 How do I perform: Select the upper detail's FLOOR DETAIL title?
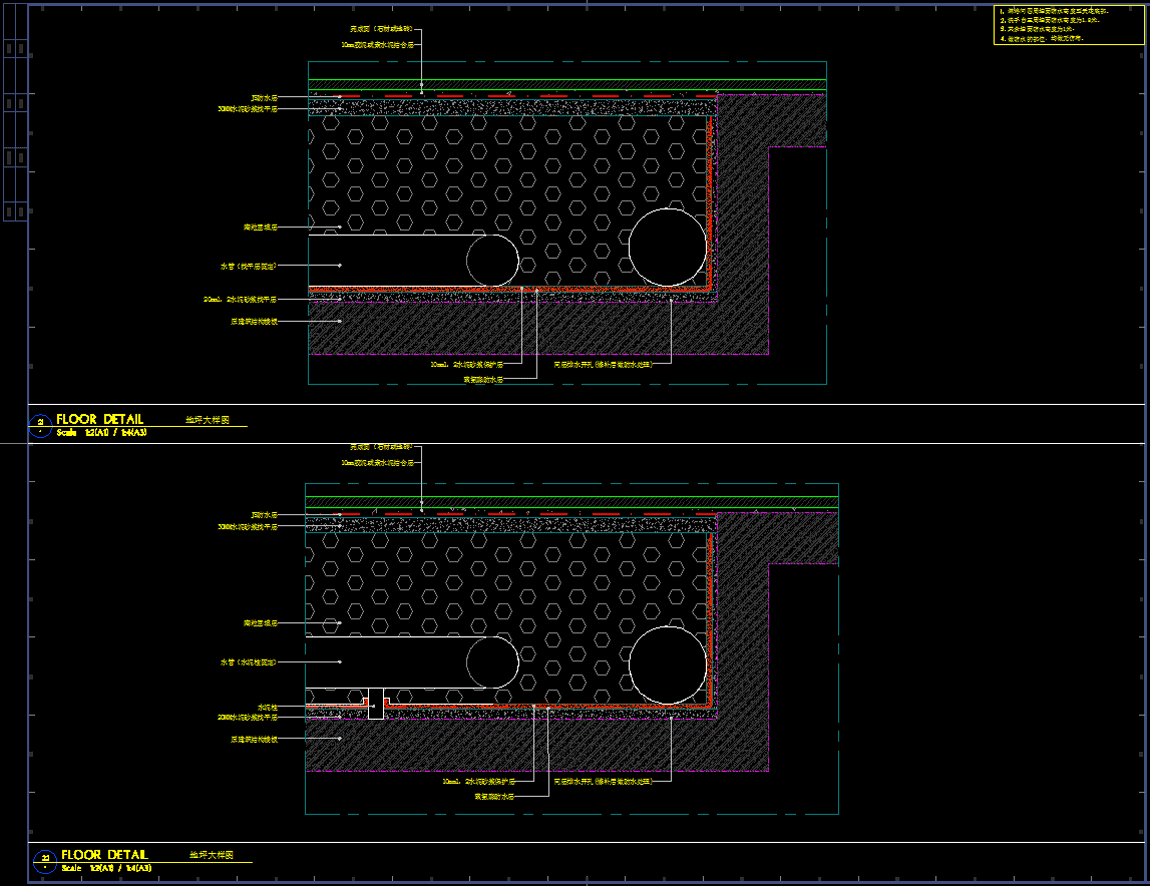(x=100, y=419)
